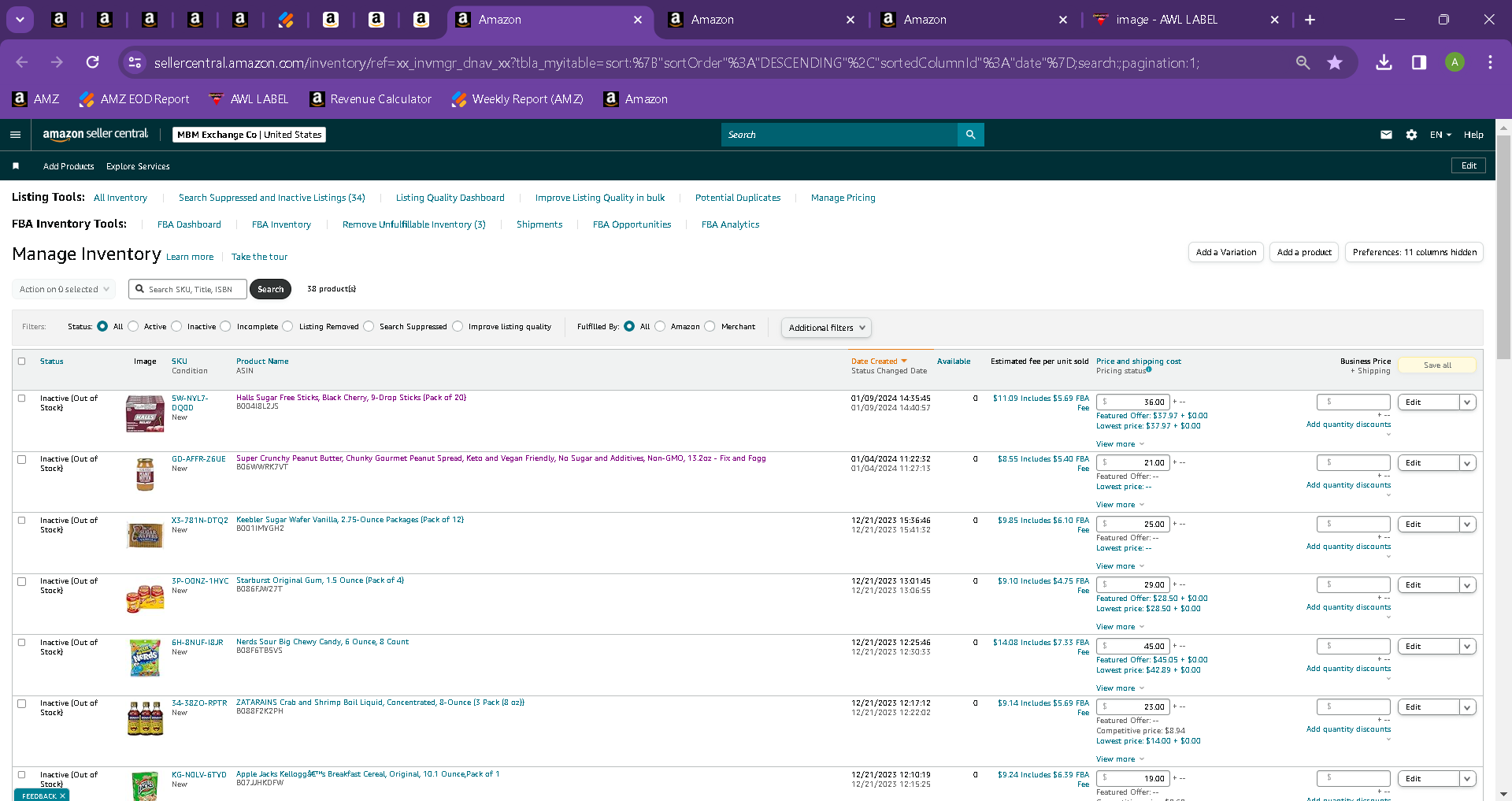Click the Search button next to SKU field

pyautogui.click(x=270, y=289)
